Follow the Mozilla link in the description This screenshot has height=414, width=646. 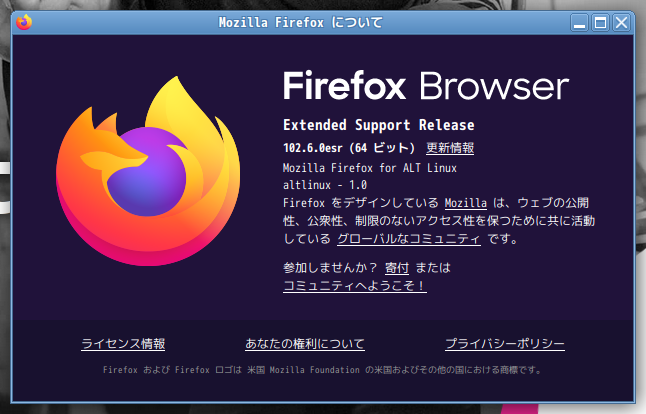466,203
